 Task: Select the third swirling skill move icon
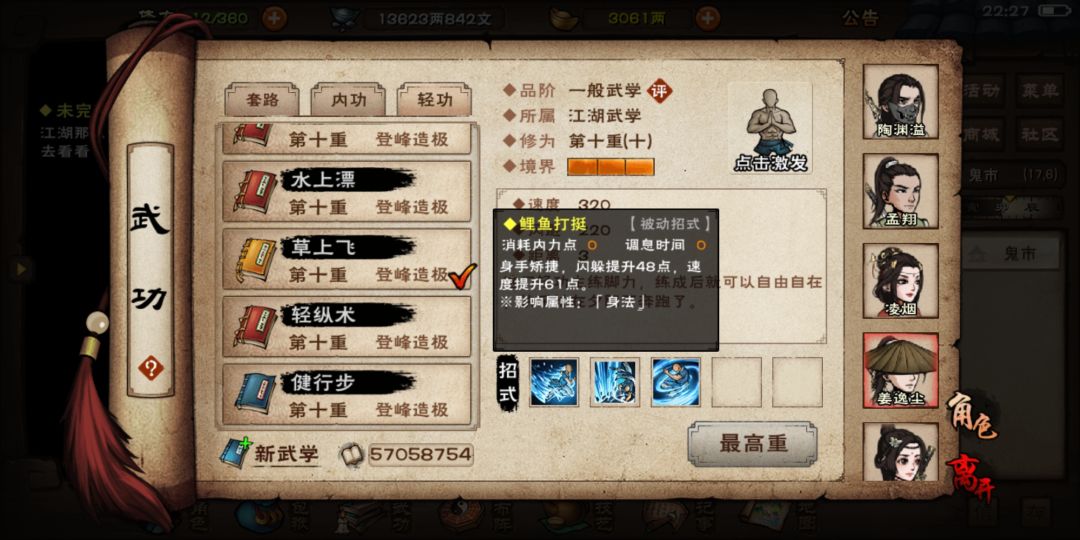coord(676,382)
